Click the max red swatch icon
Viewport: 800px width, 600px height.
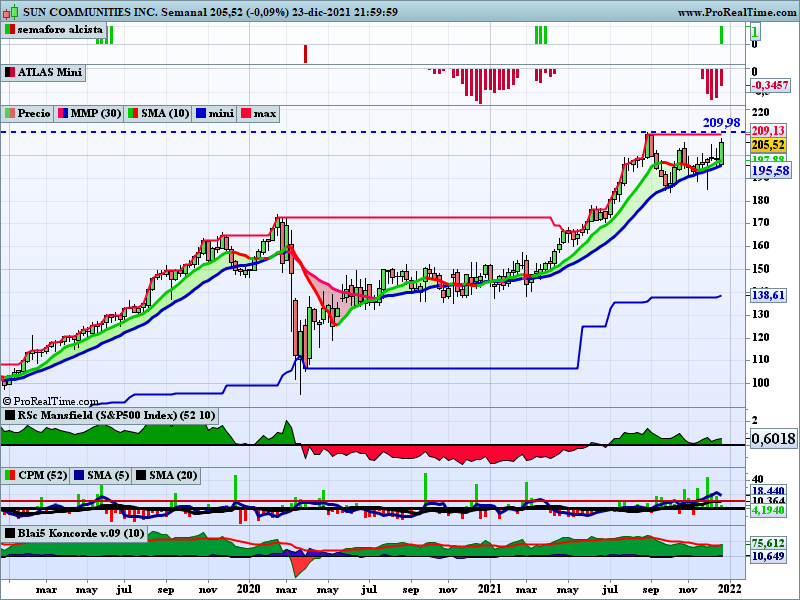246,113
